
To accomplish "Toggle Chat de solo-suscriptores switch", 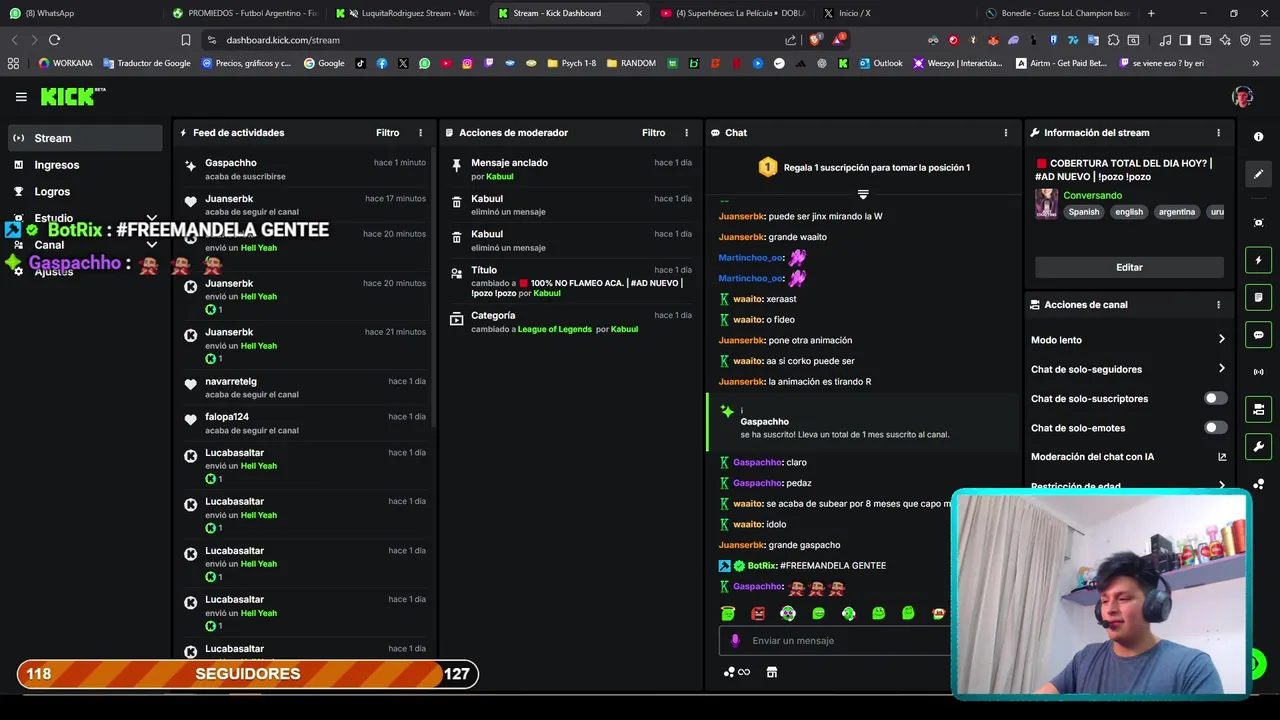I will coord(1215,398).
